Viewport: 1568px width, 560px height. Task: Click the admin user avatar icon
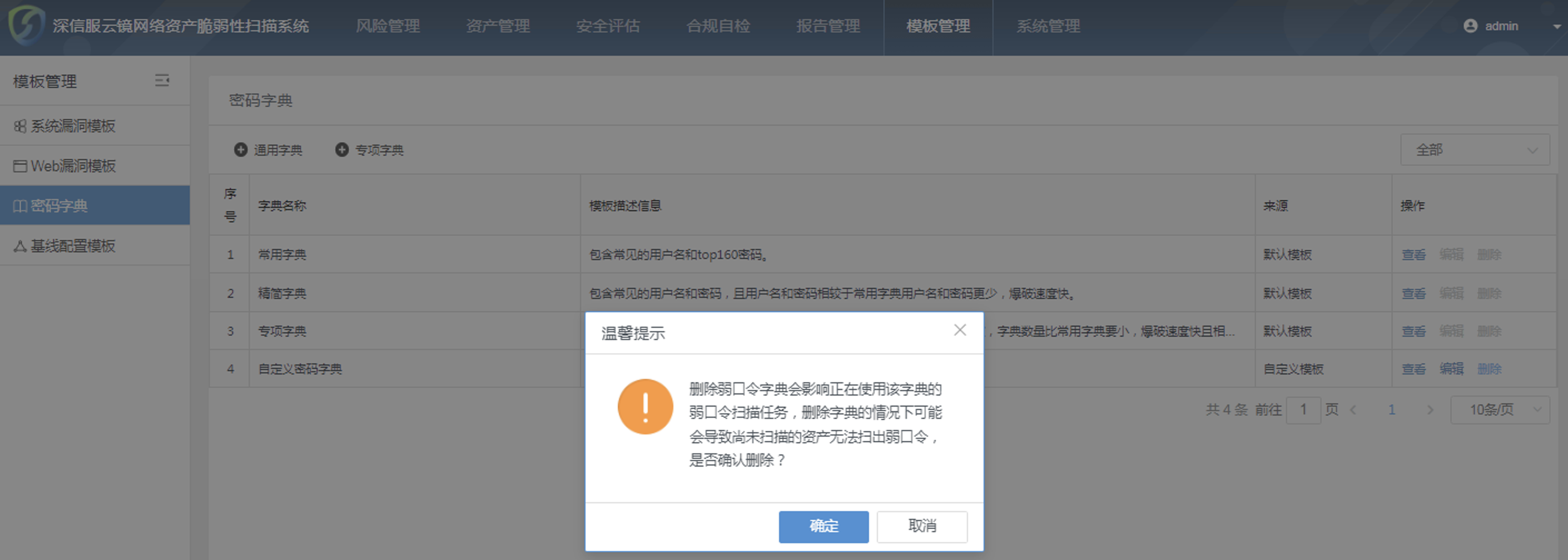[1471, 26]
